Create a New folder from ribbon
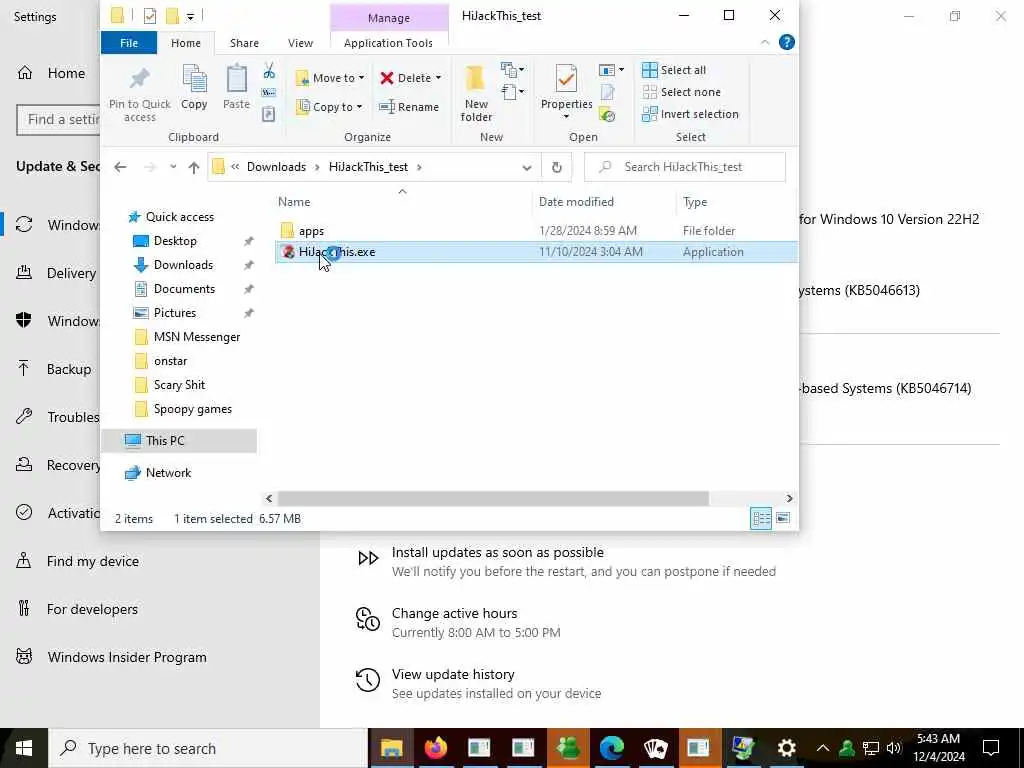Viewport: 1024px width, 768px height. 476,93
